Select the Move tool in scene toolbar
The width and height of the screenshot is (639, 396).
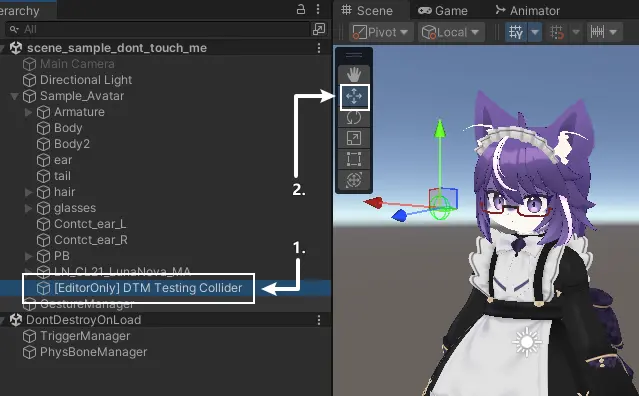354,97
